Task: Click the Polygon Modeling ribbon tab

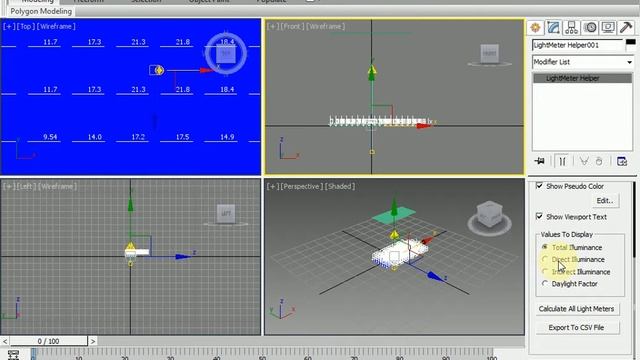Action: point(41,11)
